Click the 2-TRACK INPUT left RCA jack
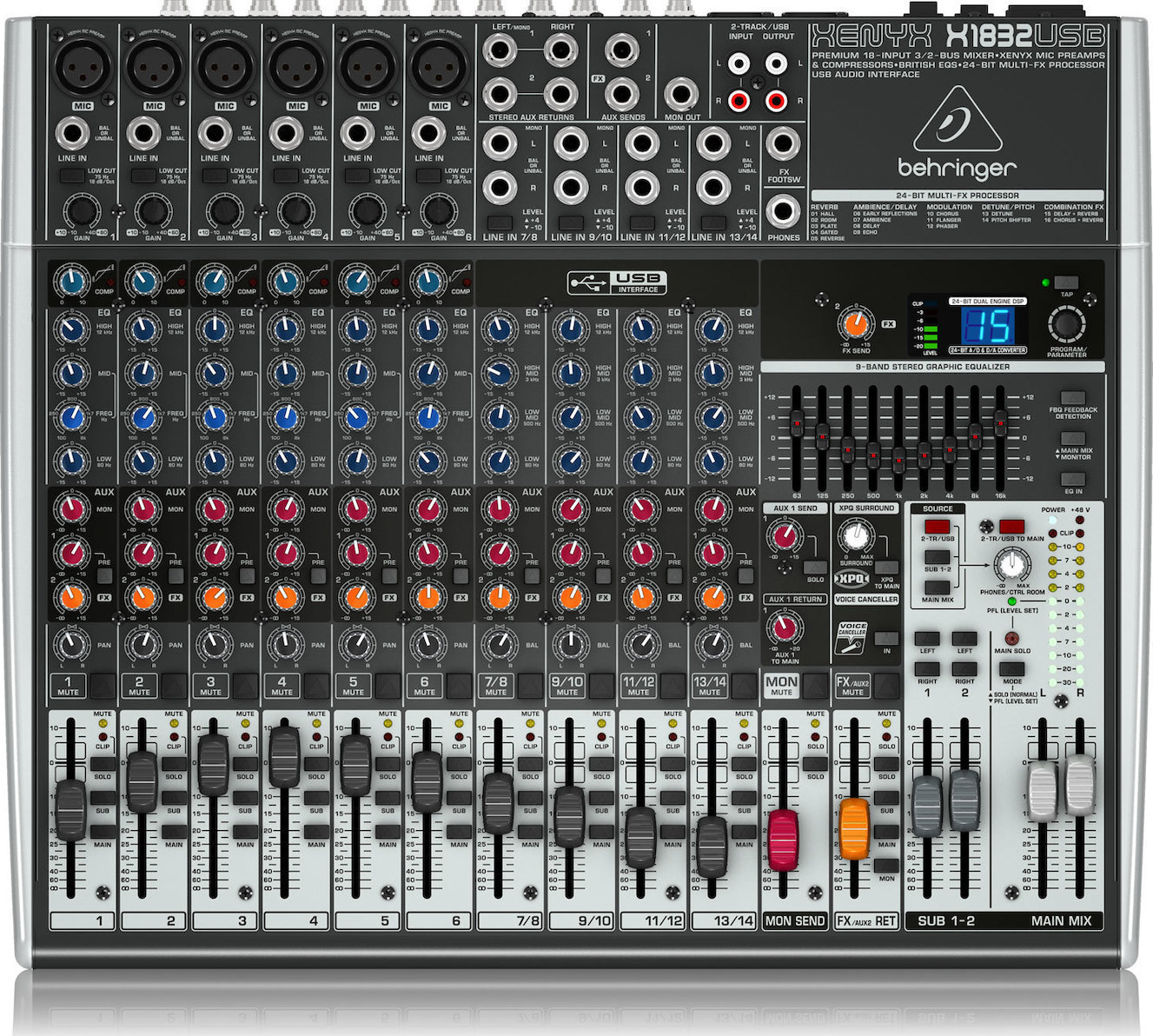Image resolution: width=1153 pixels, height=1036 pixels. [740, 63]
